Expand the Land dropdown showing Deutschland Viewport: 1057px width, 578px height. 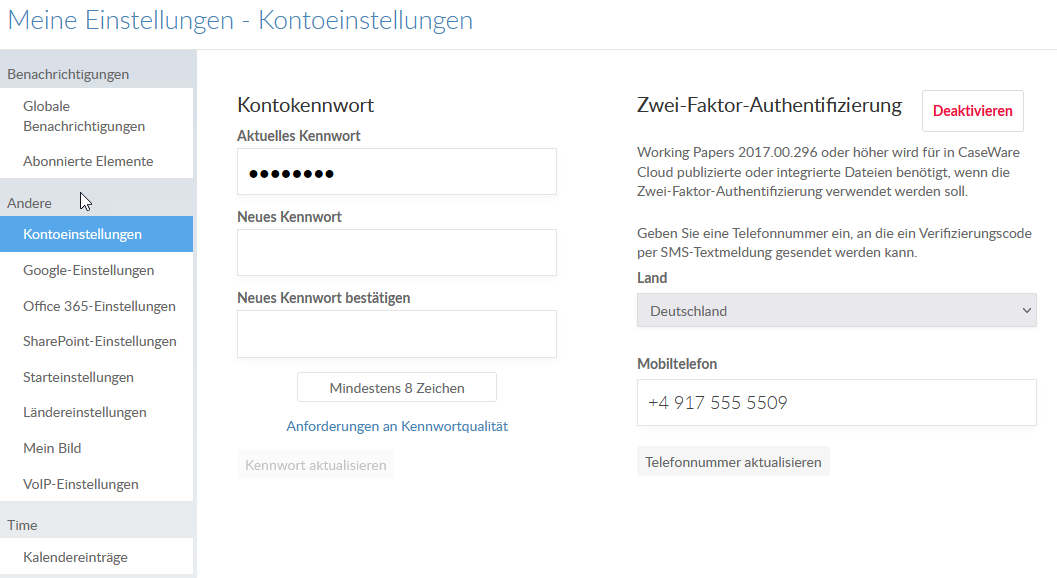pos(837,311)
